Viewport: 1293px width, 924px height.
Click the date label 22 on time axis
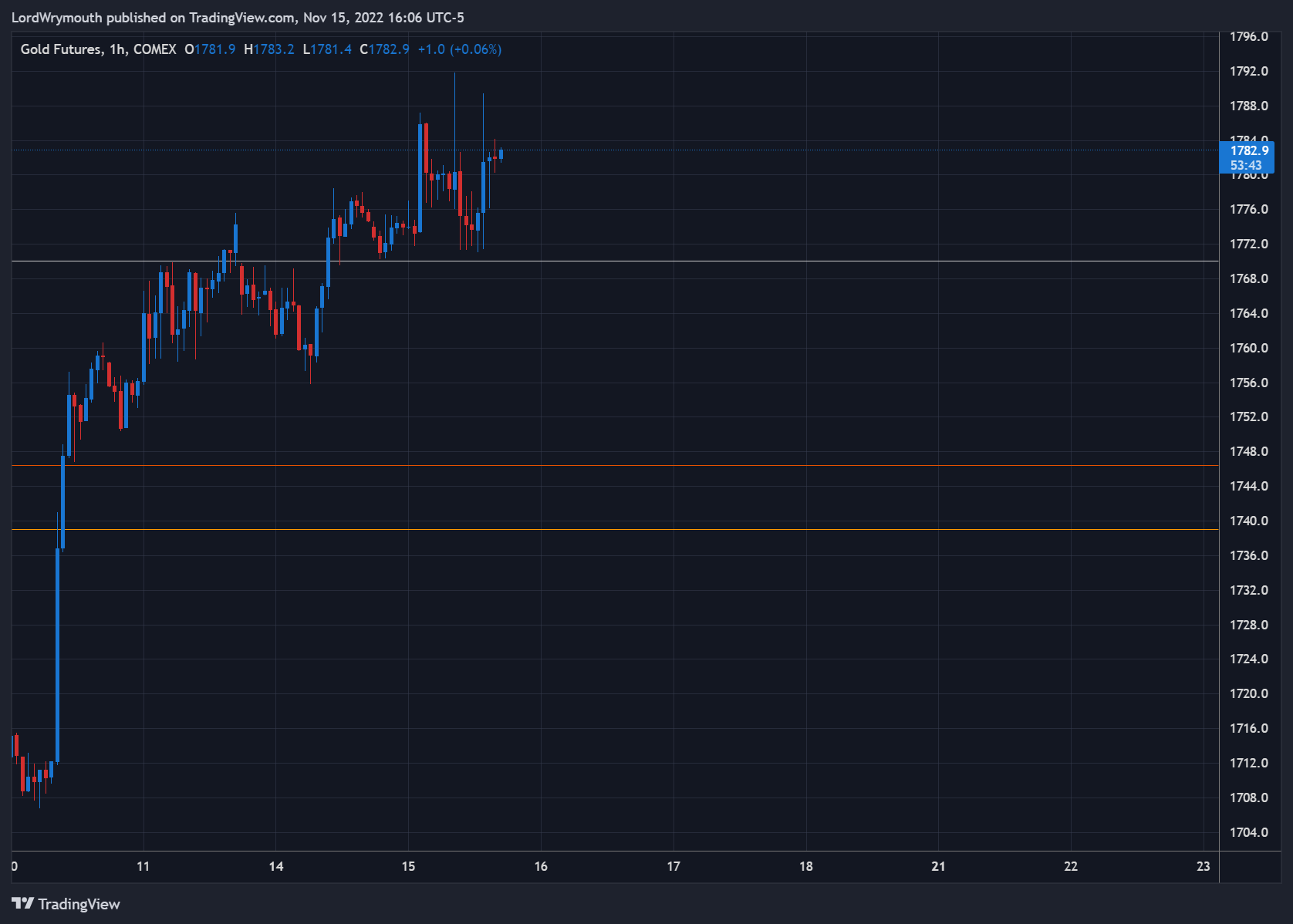click(1071, 866)
